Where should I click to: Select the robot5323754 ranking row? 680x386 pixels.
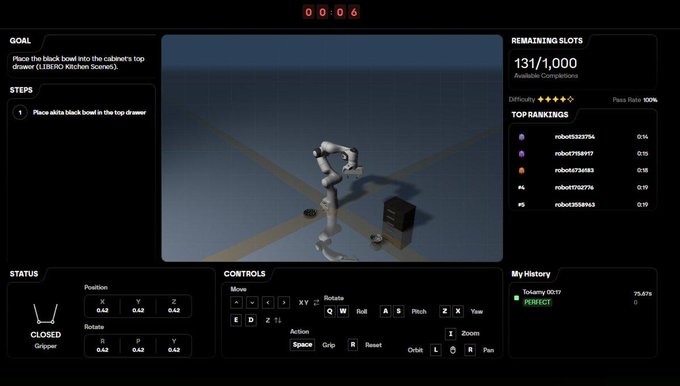(x=583, y=137)
